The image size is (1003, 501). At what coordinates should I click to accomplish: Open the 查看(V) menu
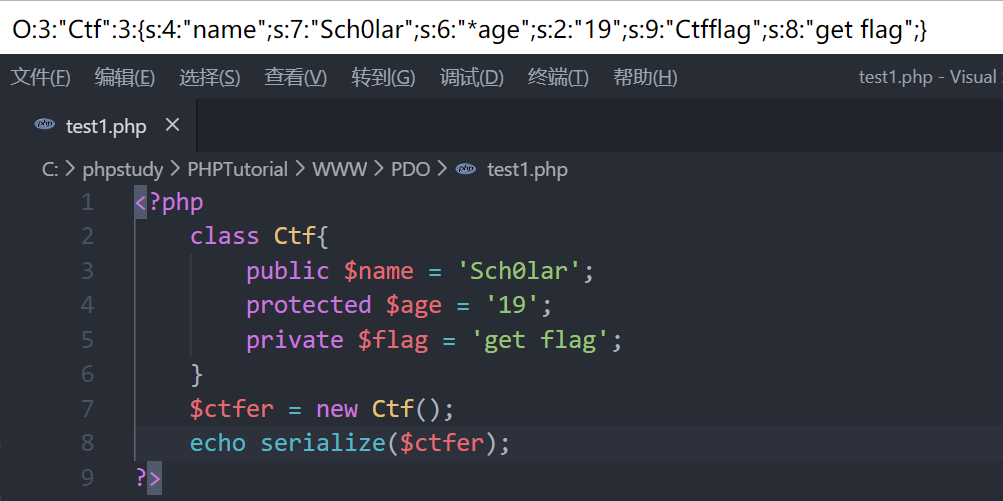295,77
